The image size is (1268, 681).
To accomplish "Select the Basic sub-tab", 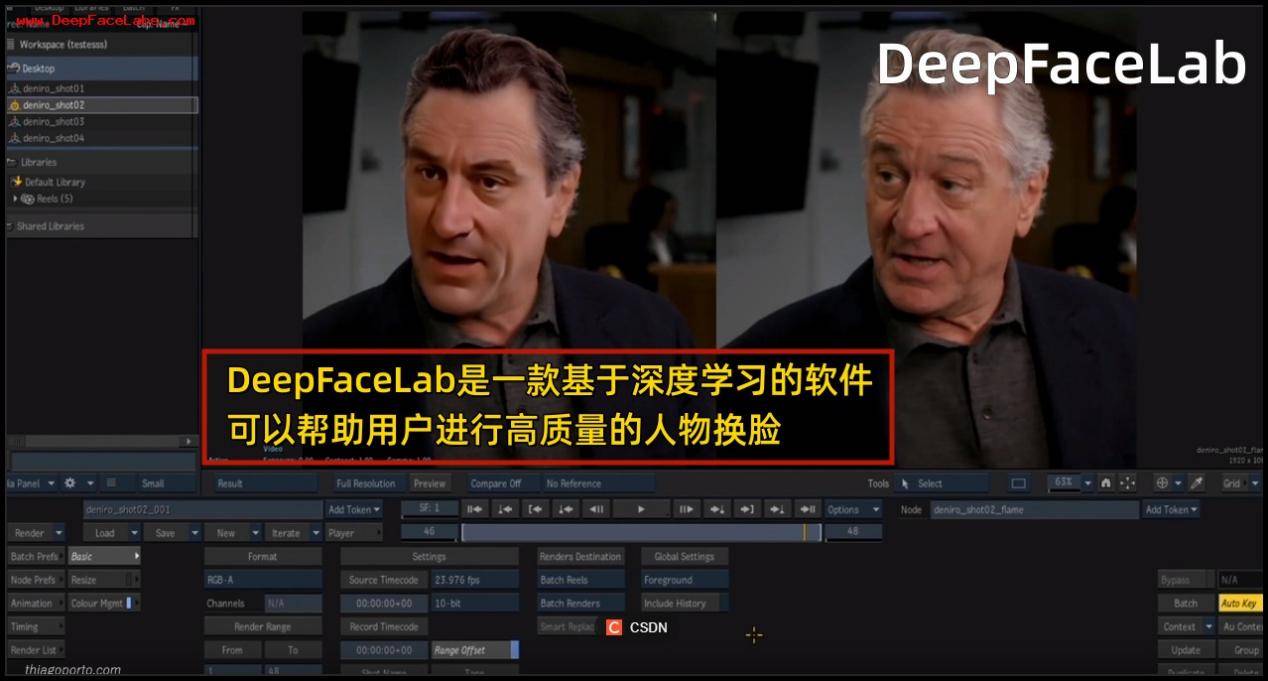I will pyautogui.click(x=104, y=556).
